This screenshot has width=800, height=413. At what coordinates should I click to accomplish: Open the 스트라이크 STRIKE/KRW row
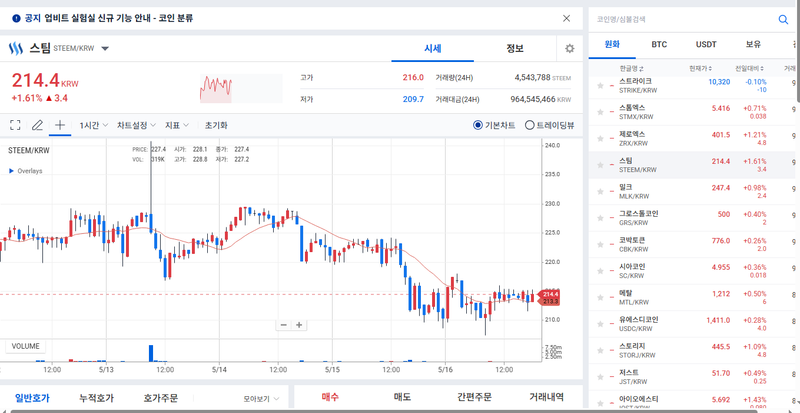click(x=691, y=85)
